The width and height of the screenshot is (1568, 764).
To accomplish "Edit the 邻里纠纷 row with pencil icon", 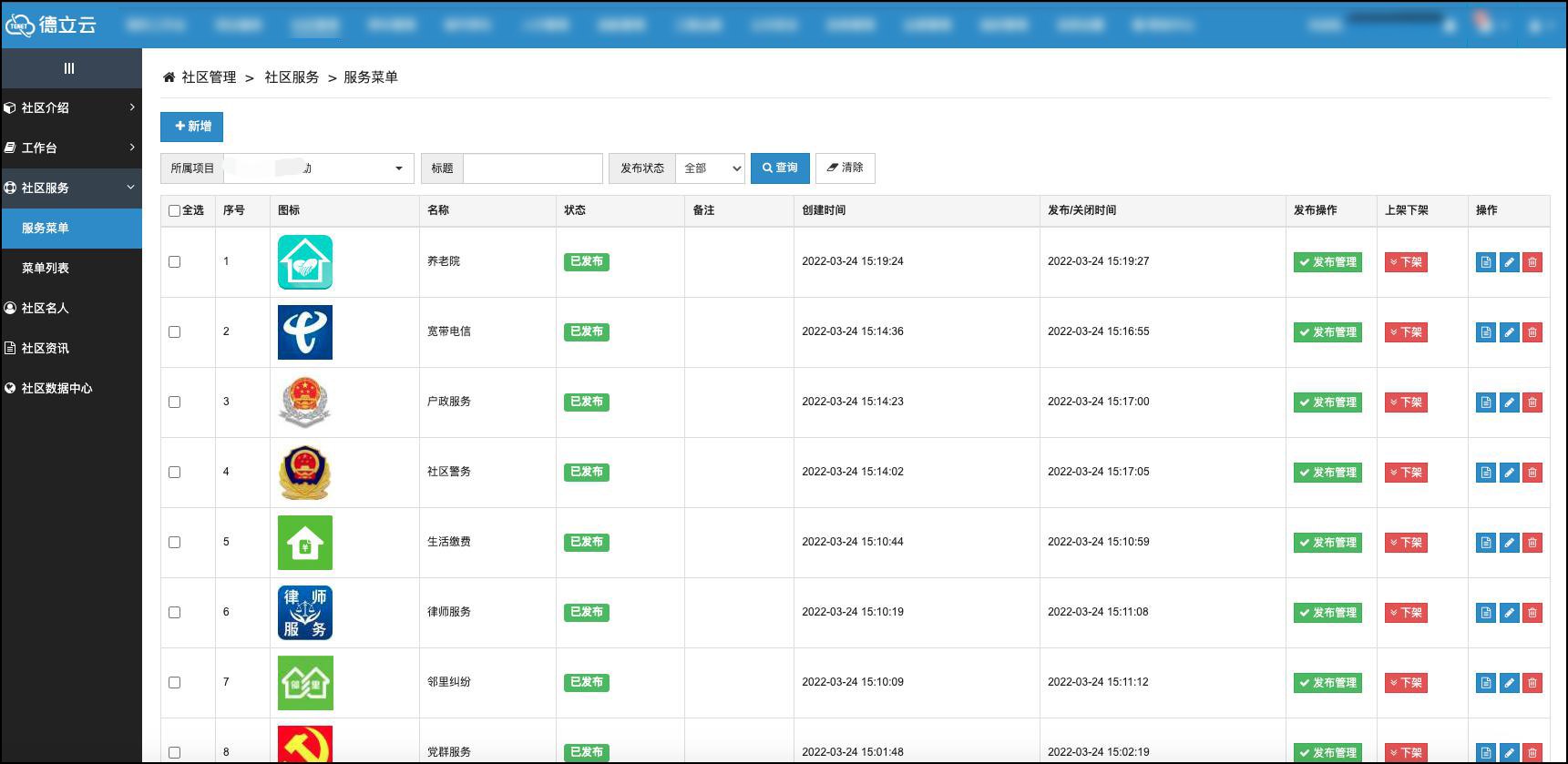I will coord(1510,683).
